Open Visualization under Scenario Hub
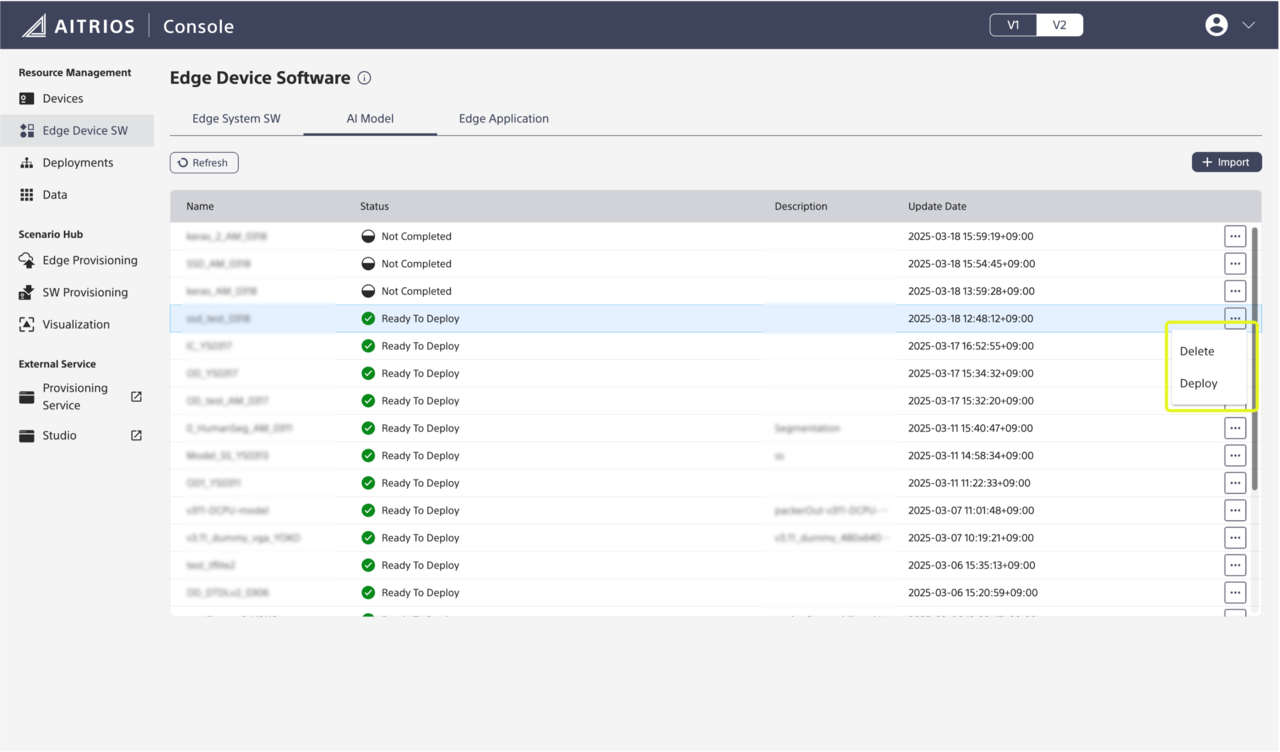 click(75, 324)
